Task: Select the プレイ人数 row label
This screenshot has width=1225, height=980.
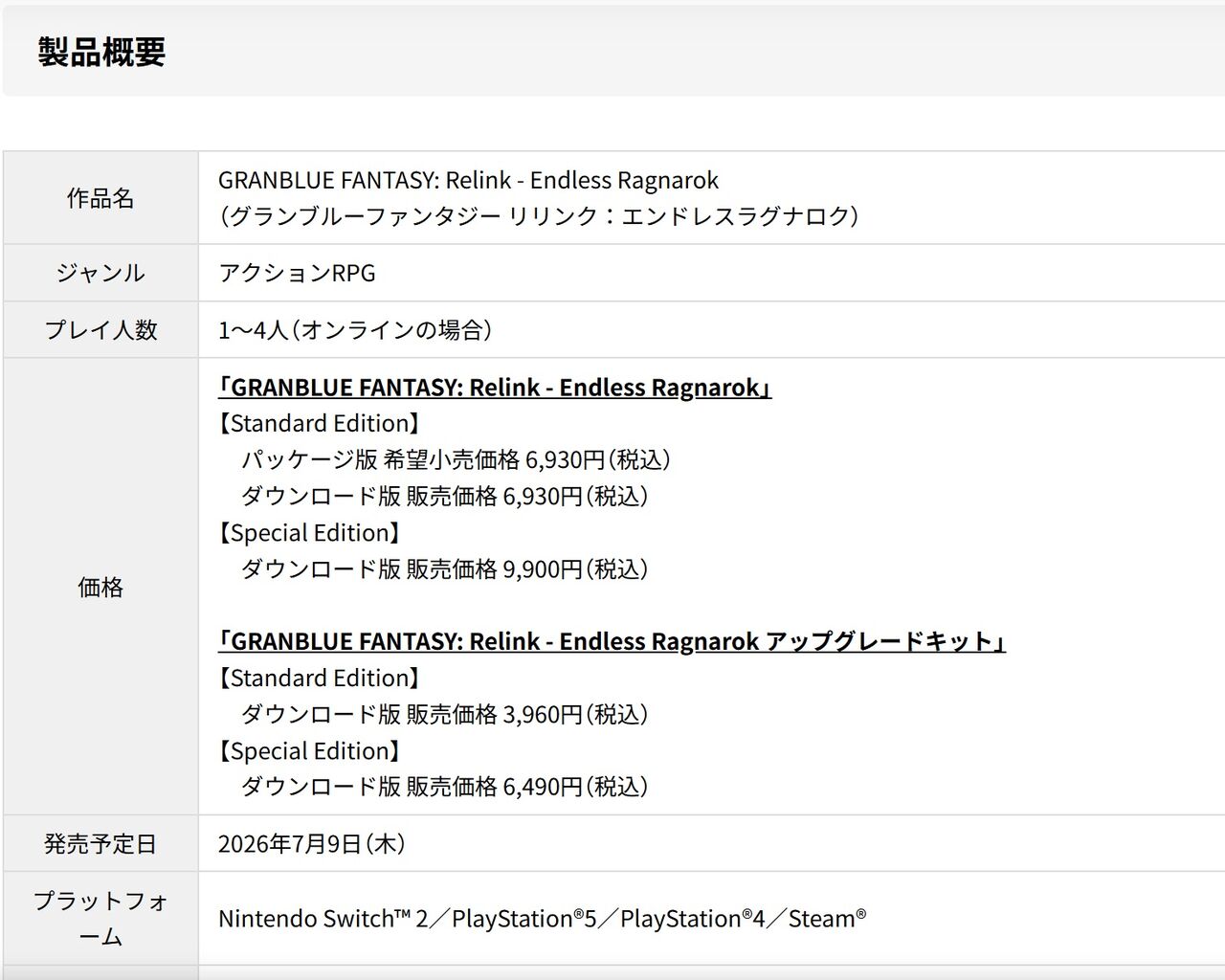Action: (100, 330)
